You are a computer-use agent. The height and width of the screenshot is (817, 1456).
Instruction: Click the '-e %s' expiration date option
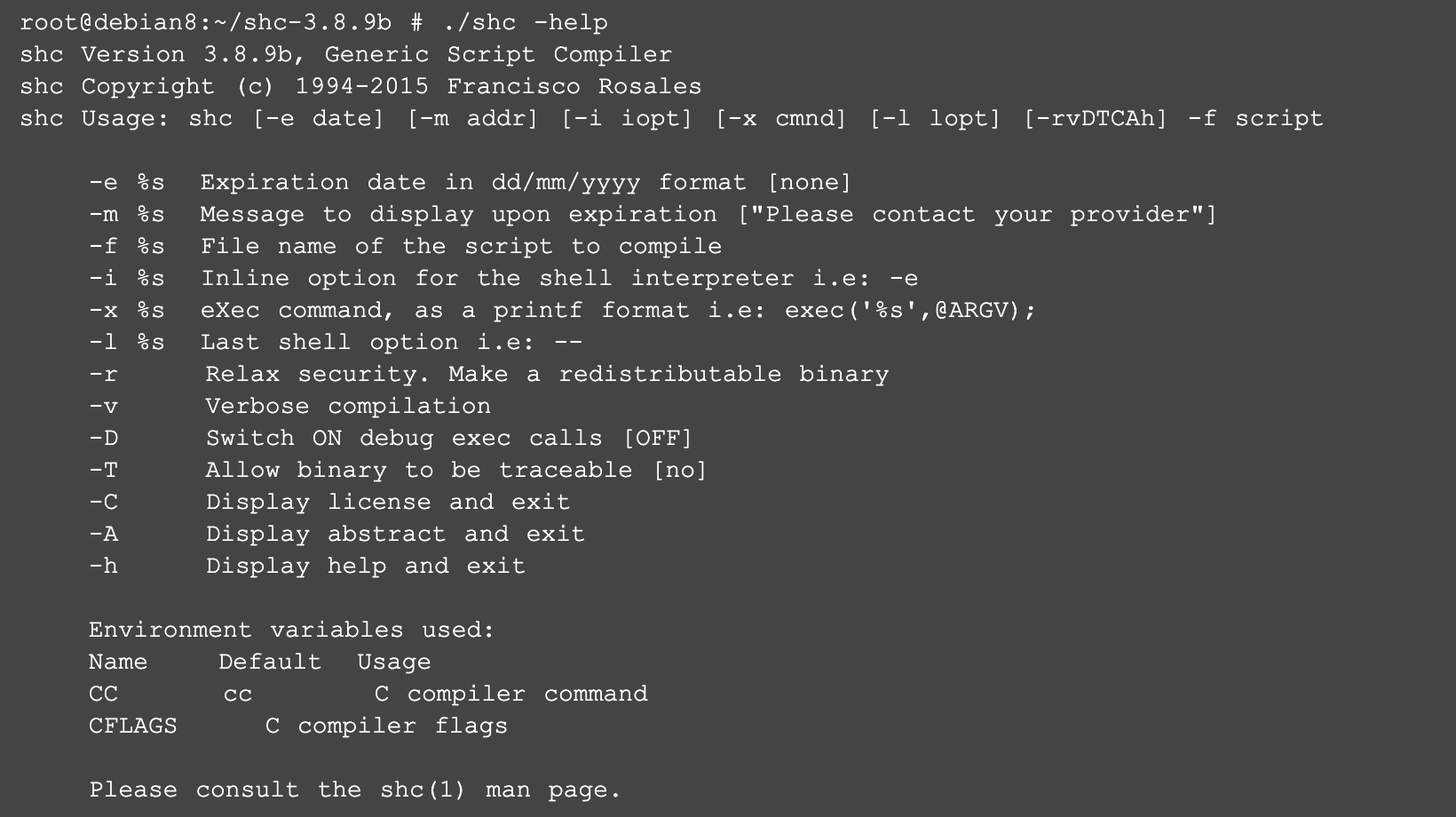126,182
